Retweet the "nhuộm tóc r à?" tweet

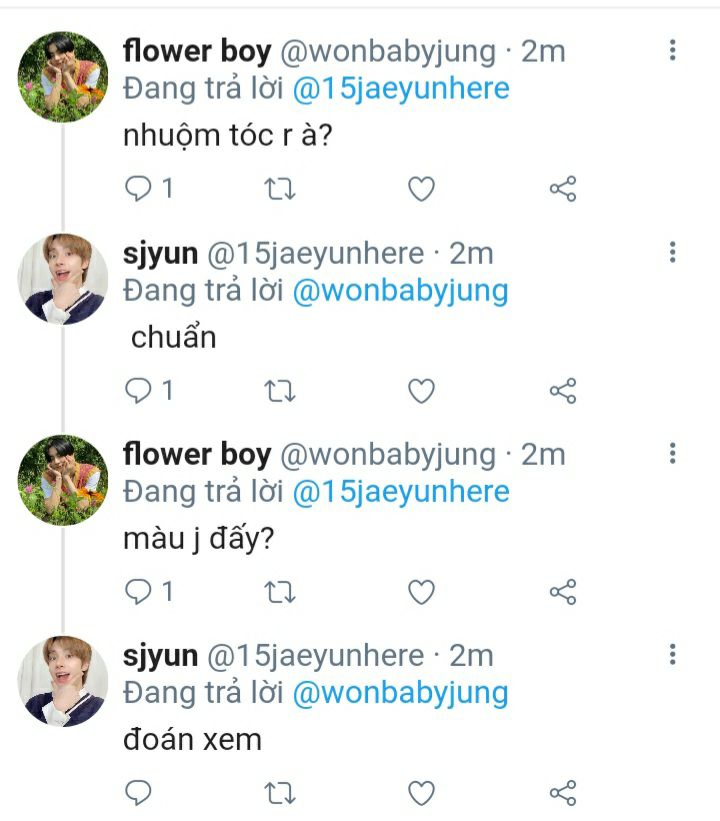(x=280, y=190)
